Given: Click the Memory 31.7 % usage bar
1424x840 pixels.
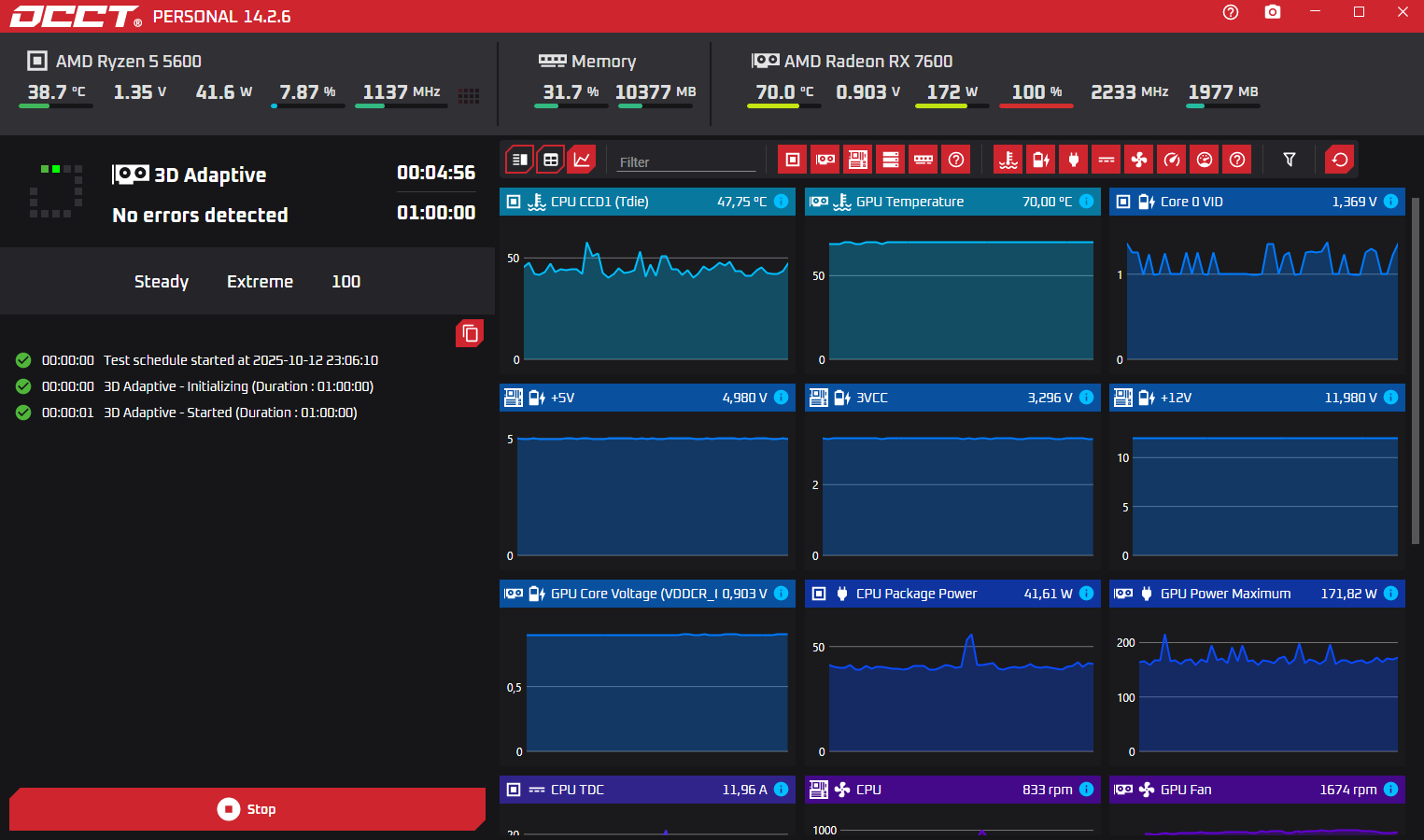Looking at the screenshot, I should tap(571, 106).
